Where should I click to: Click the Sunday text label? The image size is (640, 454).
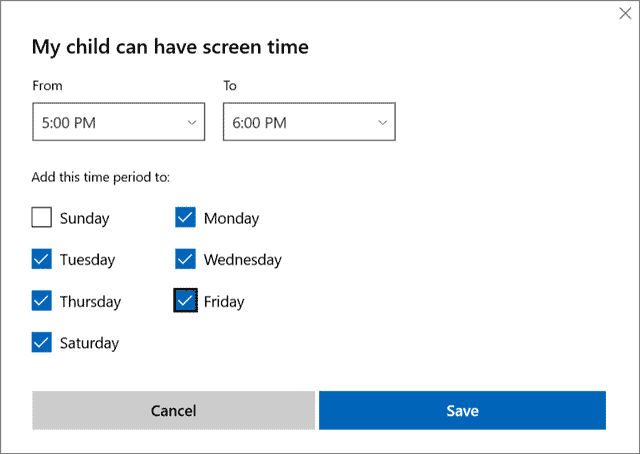pos(84,218)
